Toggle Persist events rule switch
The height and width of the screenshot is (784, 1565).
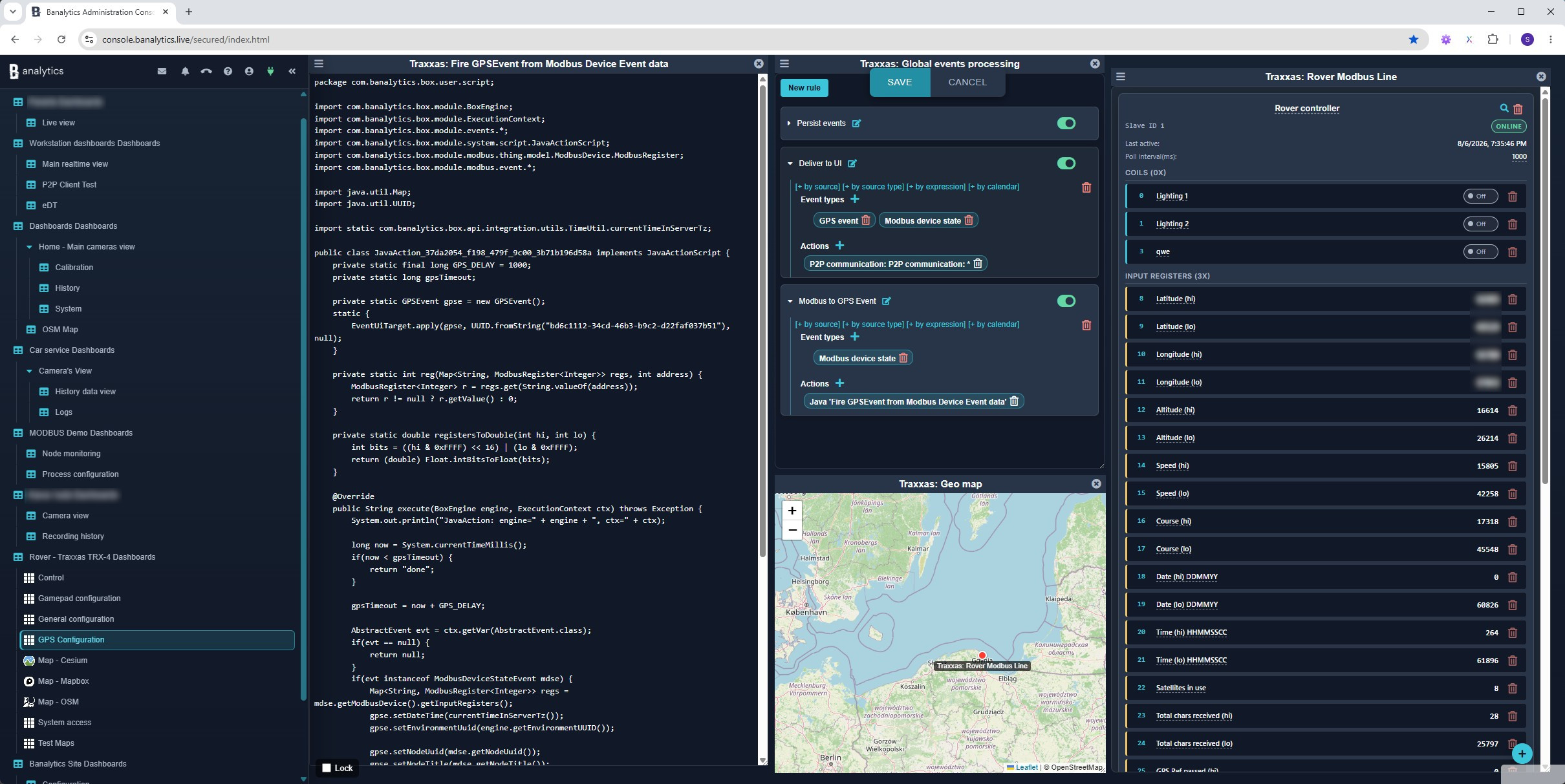(x=1066, y=123)
